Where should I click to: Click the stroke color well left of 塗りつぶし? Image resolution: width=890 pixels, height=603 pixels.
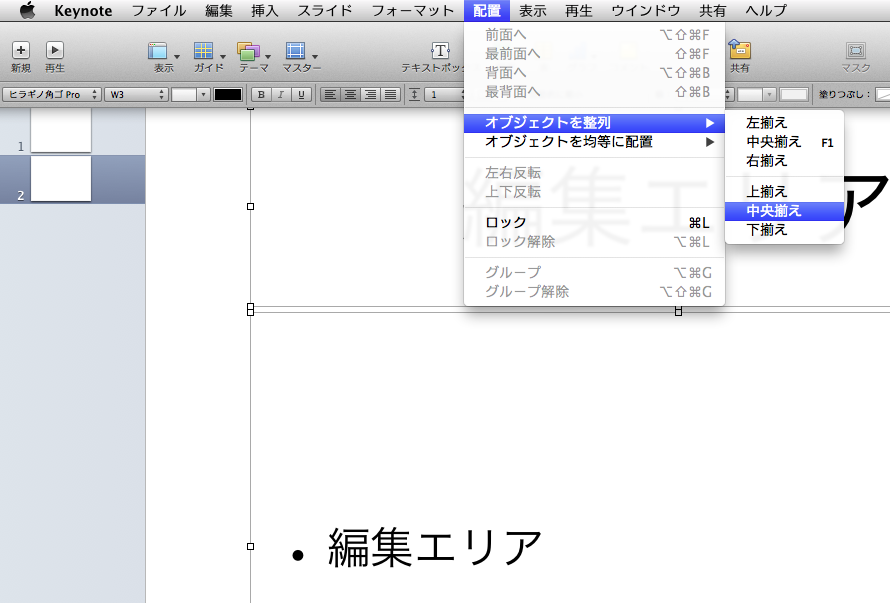(794, 94)
